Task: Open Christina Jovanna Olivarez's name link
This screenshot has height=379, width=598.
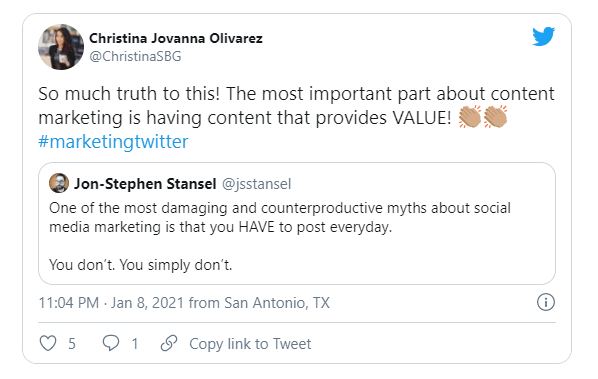Action: pos(176,39)
